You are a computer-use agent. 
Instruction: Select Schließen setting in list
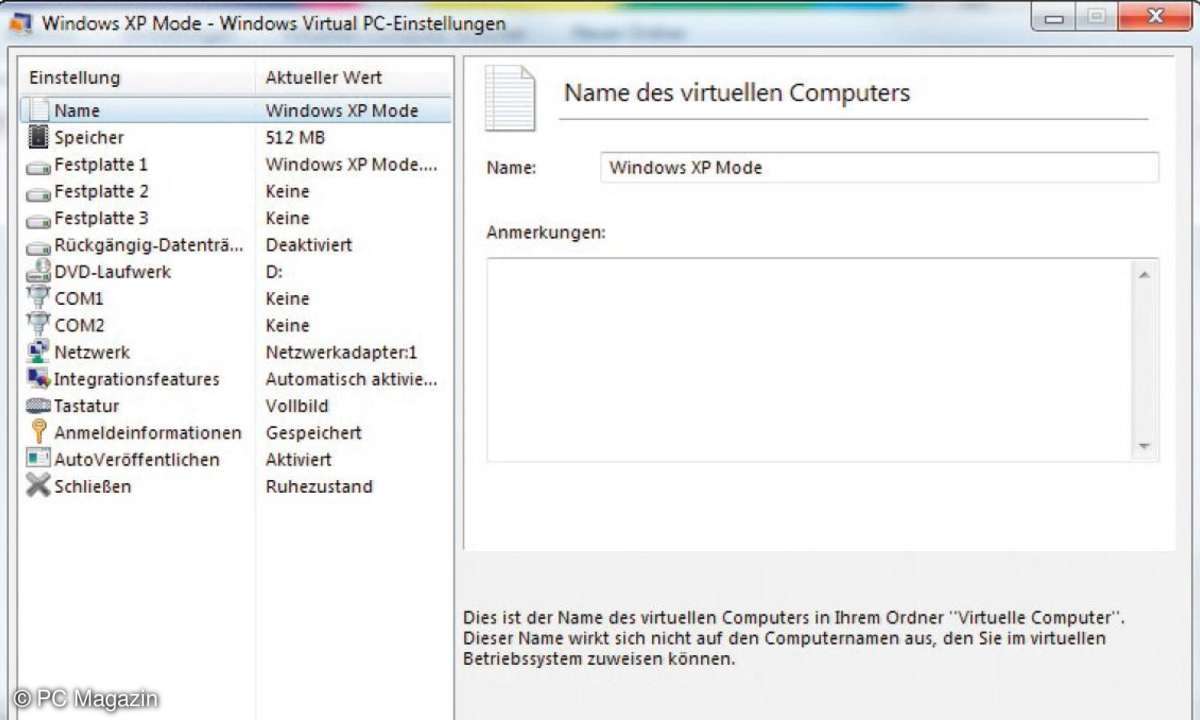pyautogui.click(x=93, y=488)
